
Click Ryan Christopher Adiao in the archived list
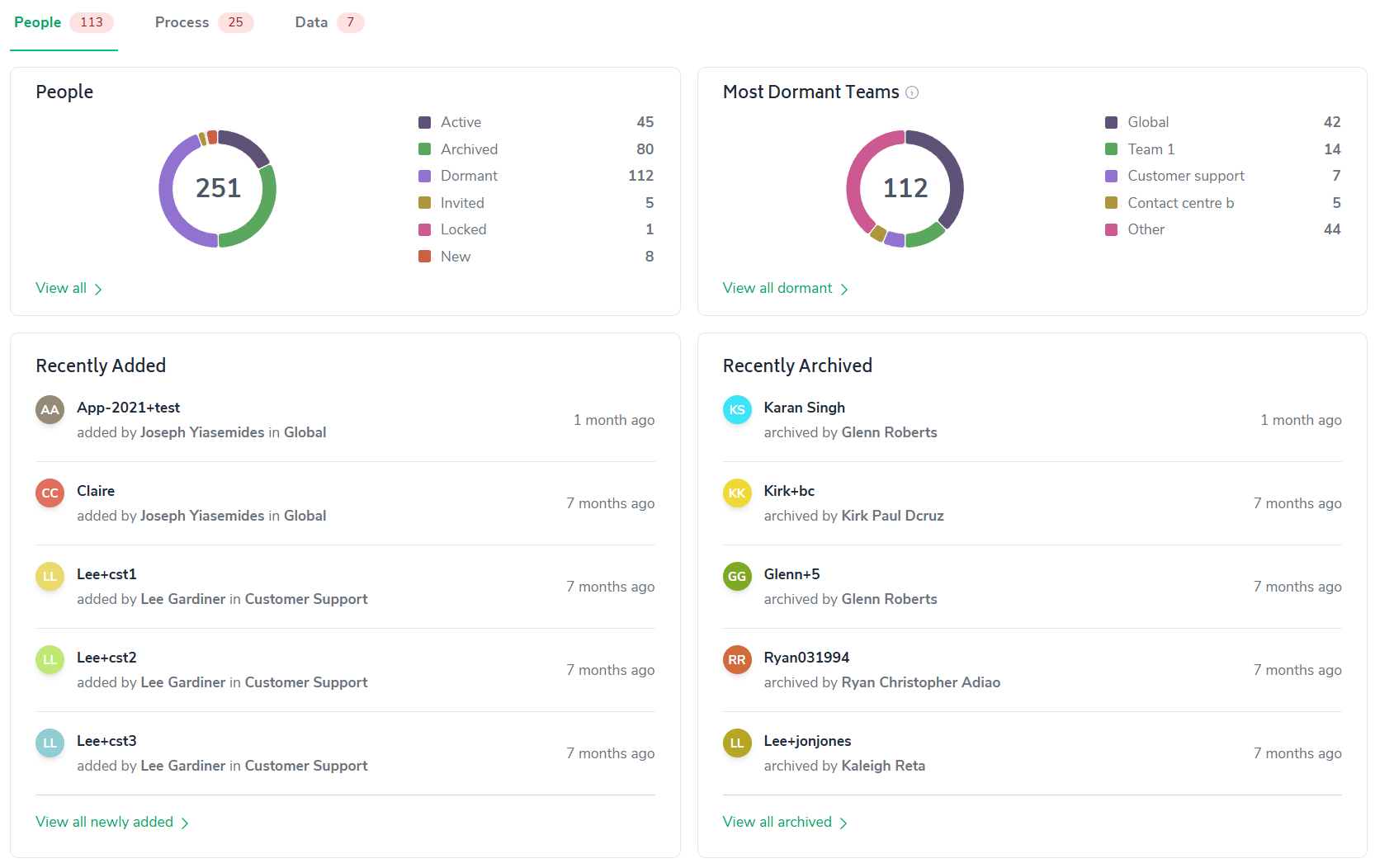[920, 682]
